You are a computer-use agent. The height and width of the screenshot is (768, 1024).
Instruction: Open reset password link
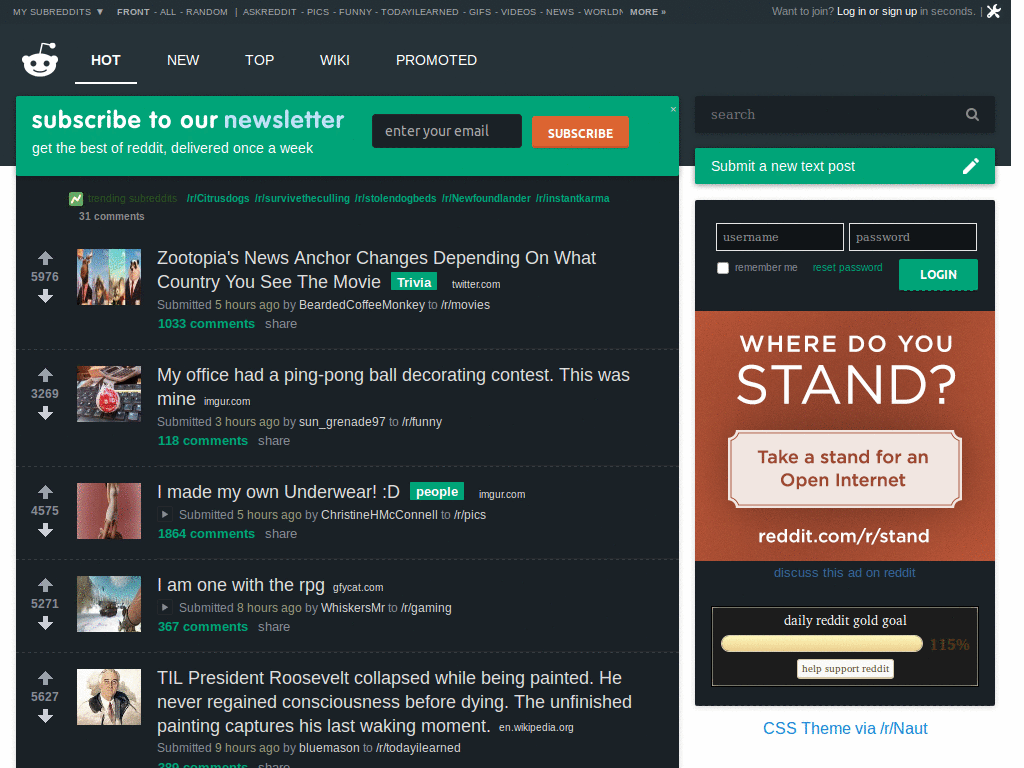tap(847, 267)
